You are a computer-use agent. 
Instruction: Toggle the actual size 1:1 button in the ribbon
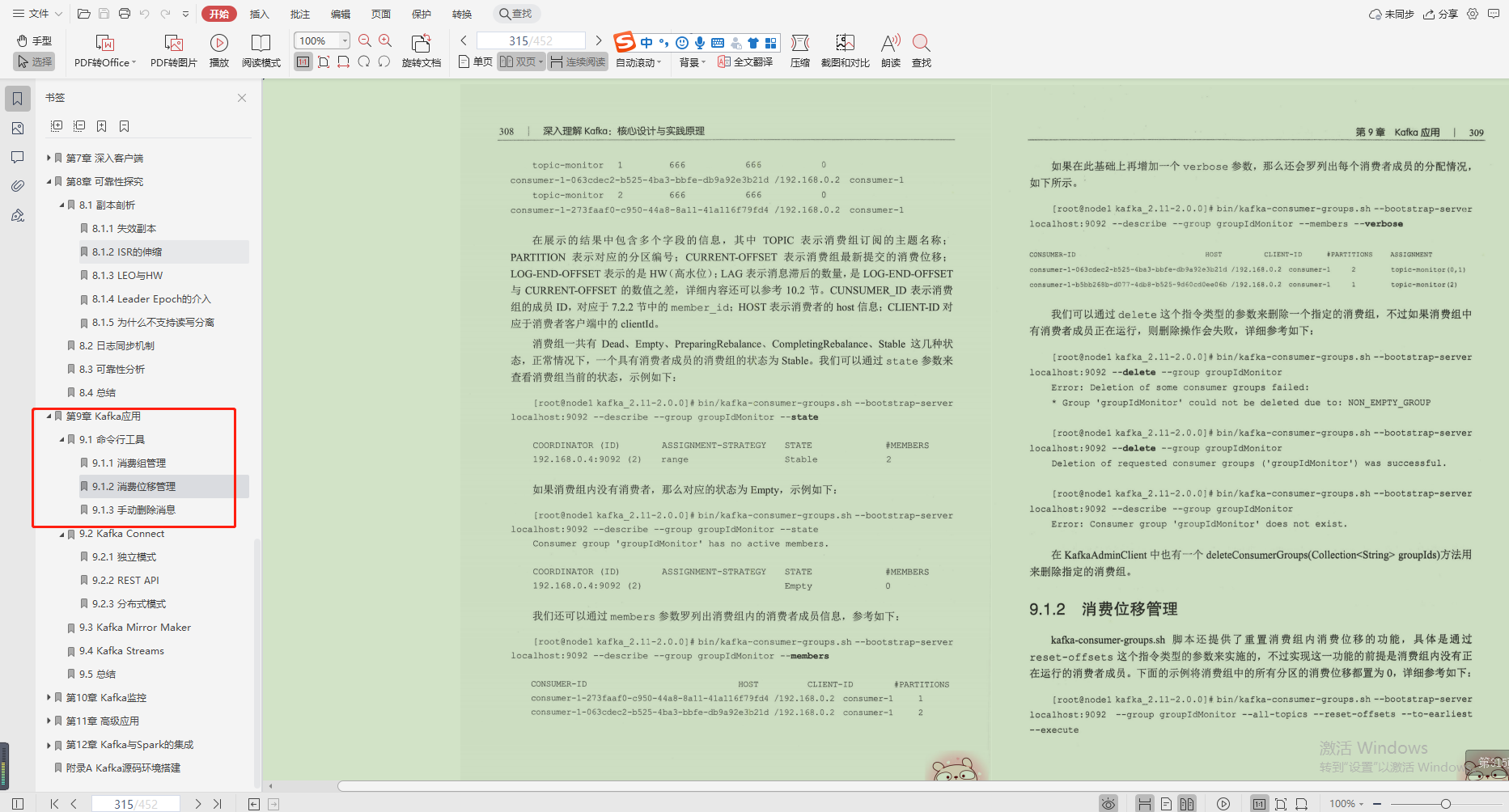click(303, 61)
